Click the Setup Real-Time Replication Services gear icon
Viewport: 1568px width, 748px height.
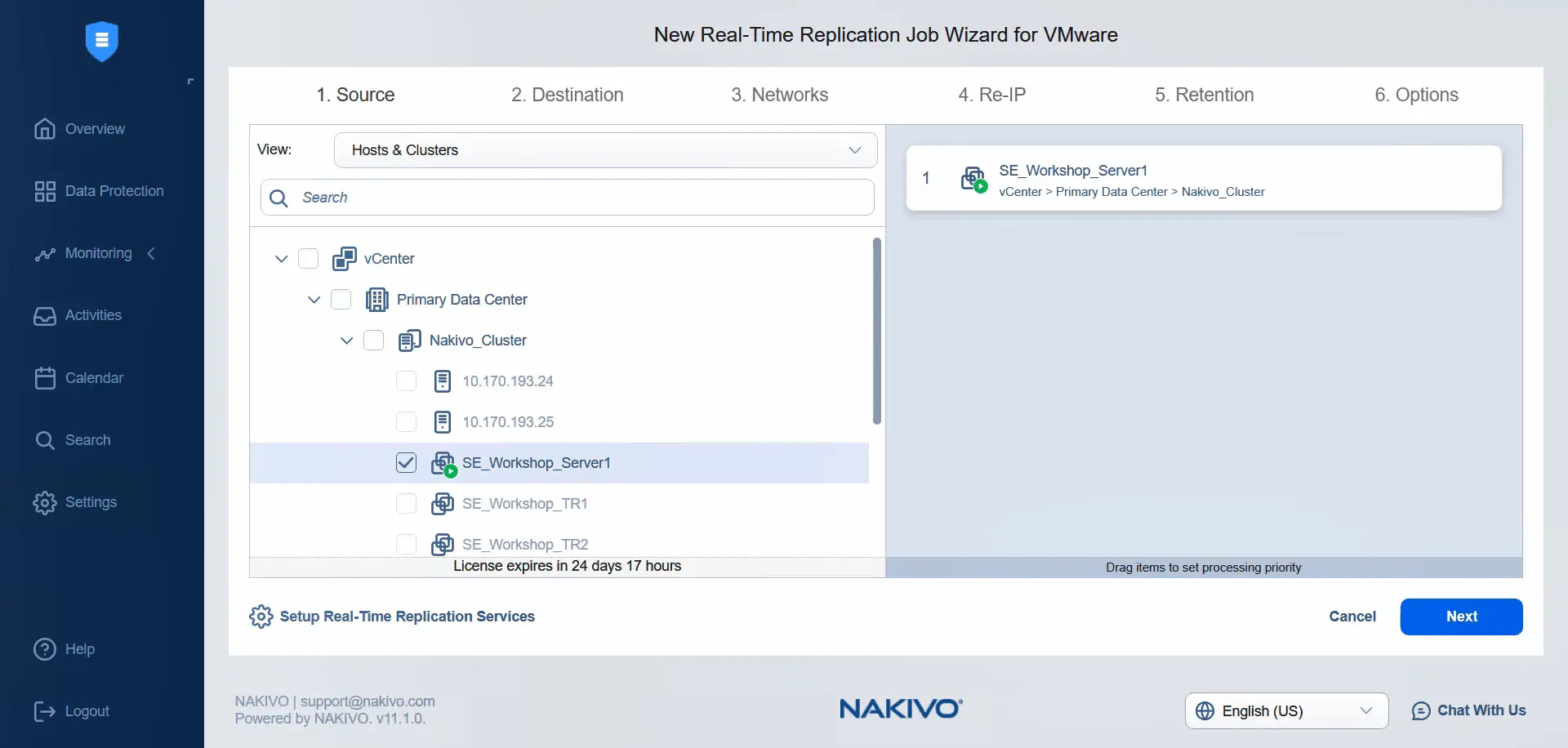tap(261, 616)
